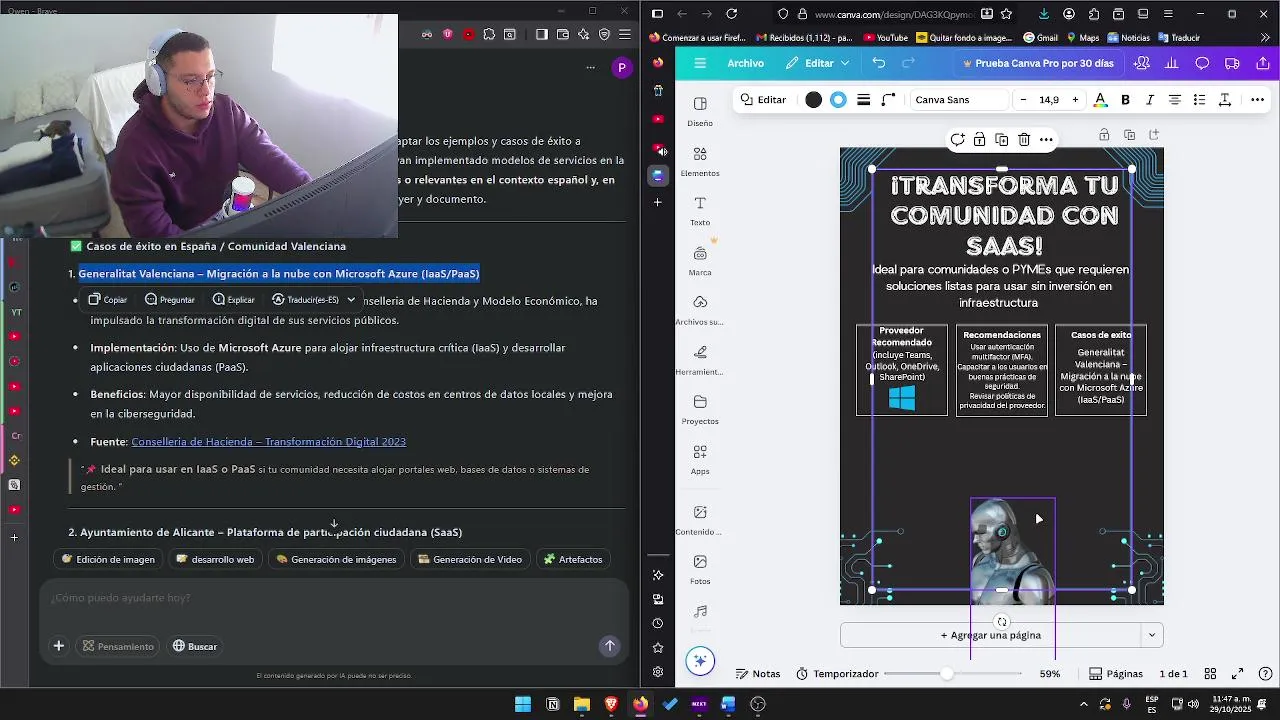Click Explicar in the selection popup
Viewport: 1280px width, 720px height.
233,300
